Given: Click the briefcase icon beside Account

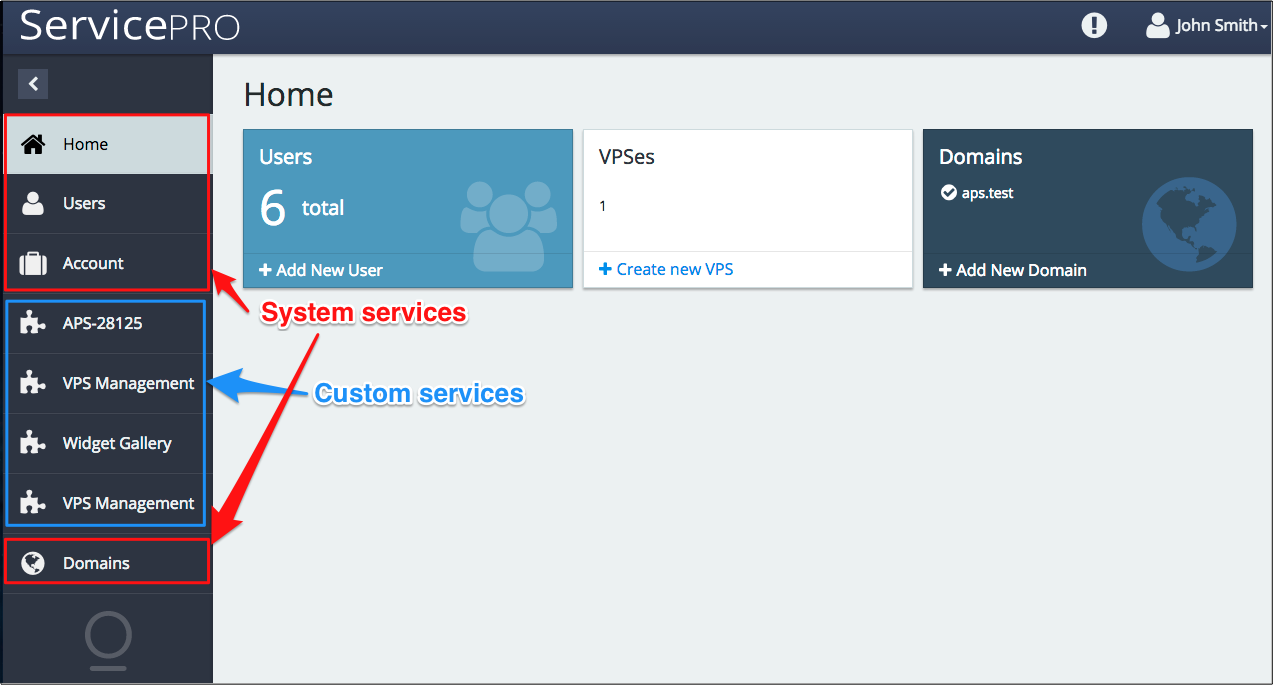Looking at the screenshot, I should point(33,264).
